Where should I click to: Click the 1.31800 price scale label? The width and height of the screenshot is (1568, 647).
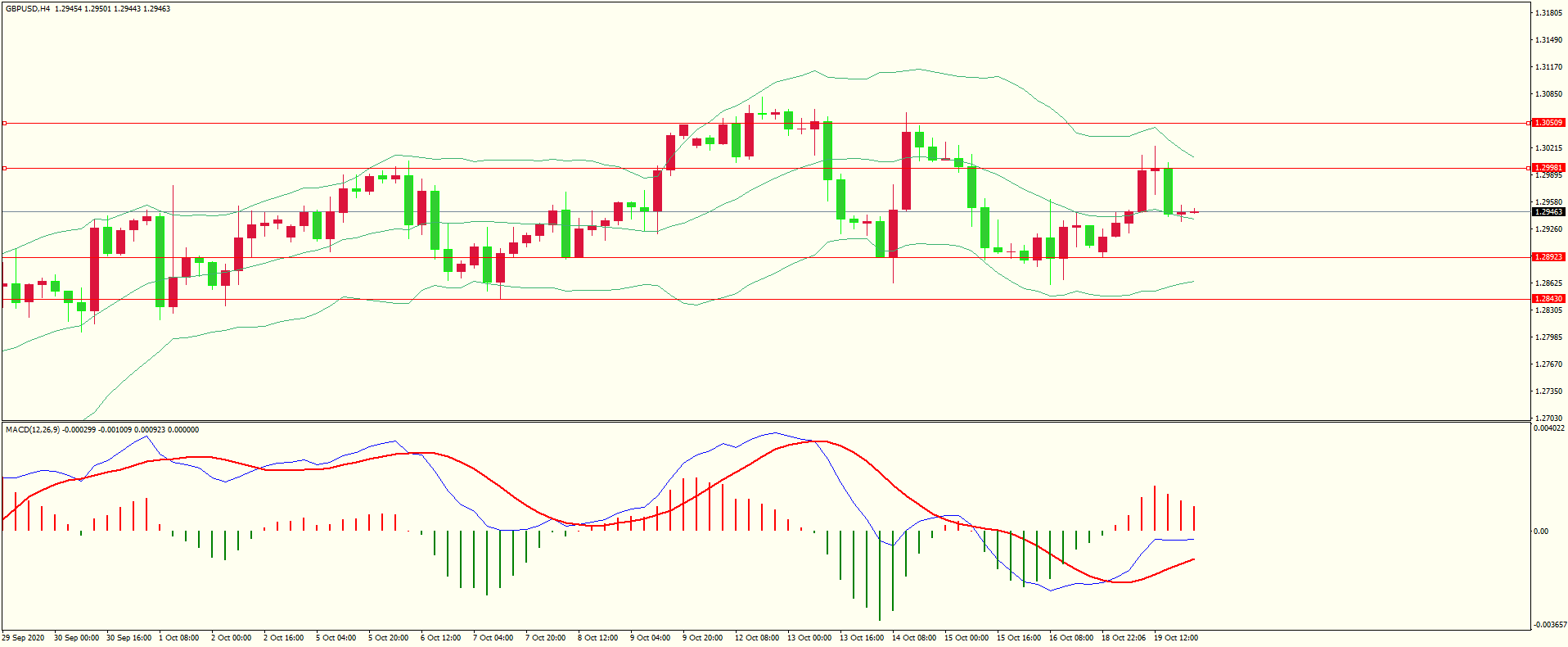[x=1547, y=13]
